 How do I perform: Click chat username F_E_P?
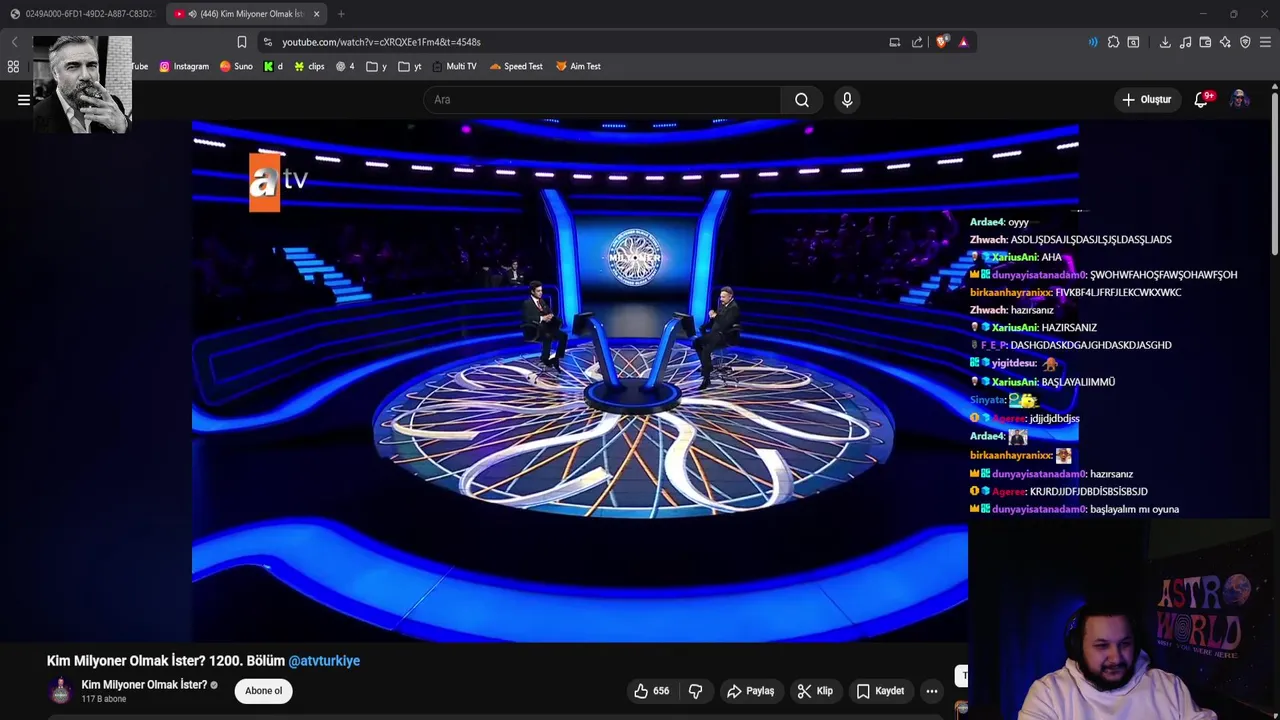click(993, 346)
